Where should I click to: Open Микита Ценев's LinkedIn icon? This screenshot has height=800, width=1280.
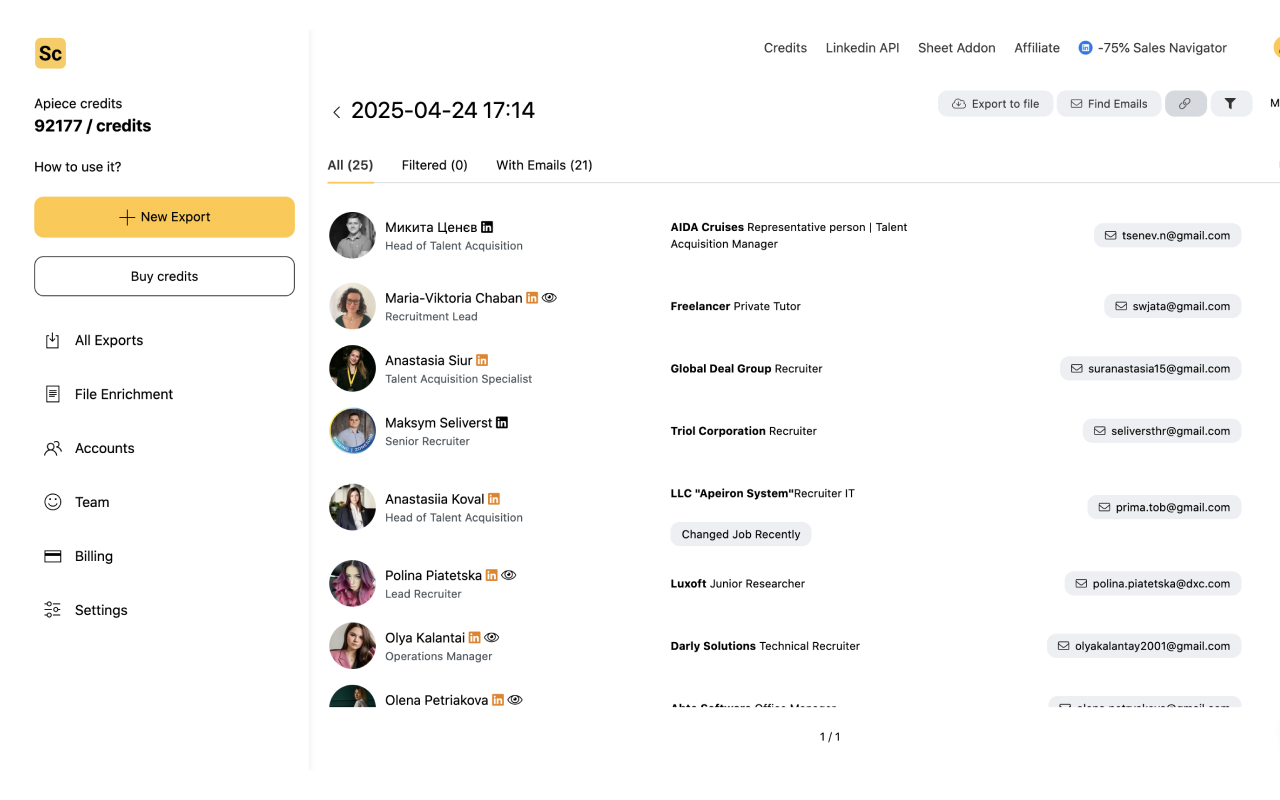[487, 227]
